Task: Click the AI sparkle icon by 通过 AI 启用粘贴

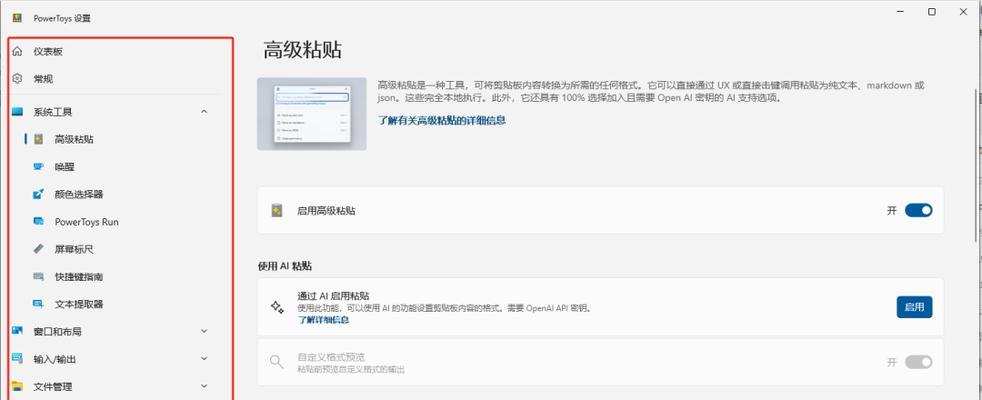Action: [277, 307]
